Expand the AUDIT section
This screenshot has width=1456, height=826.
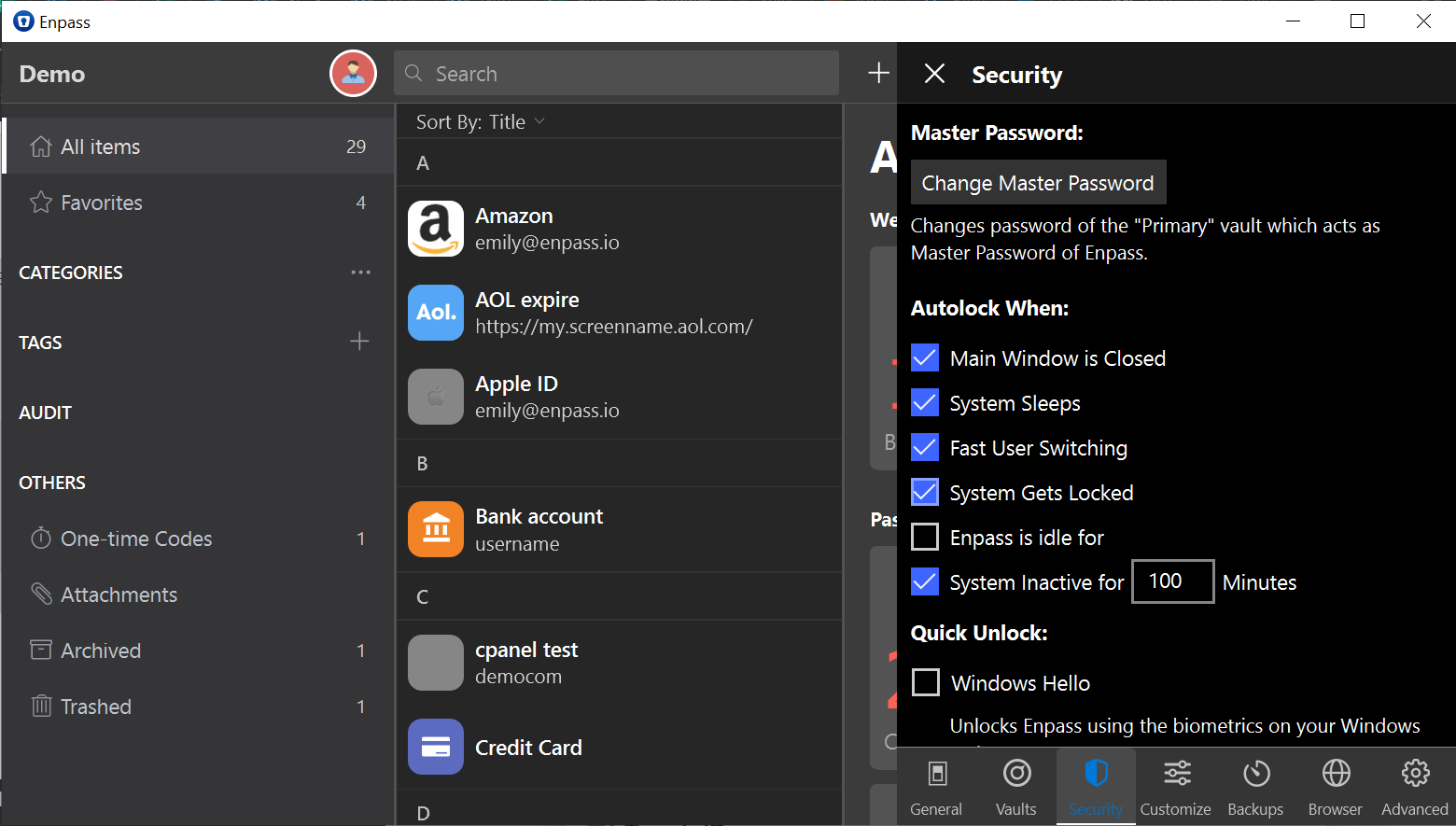(x=45, y=413)
